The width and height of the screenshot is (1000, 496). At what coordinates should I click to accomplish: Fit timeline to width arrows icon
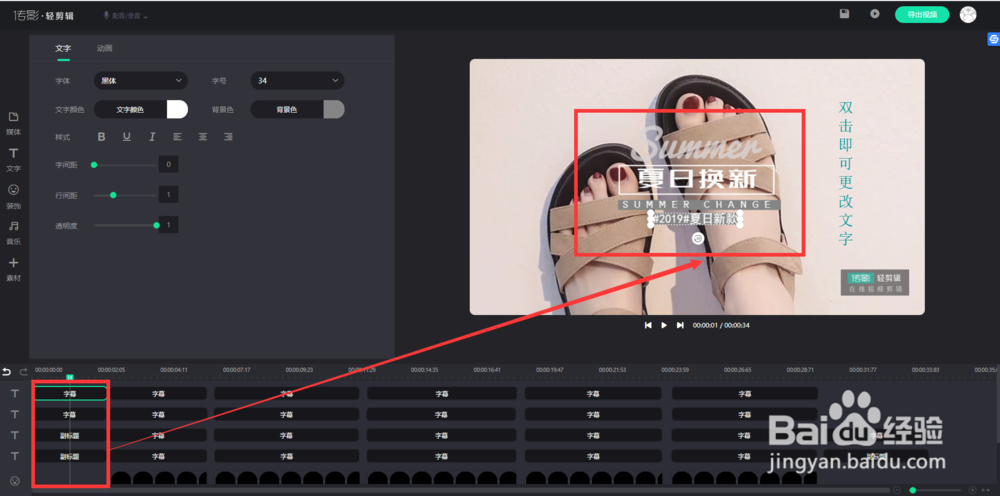pos(987,490)
